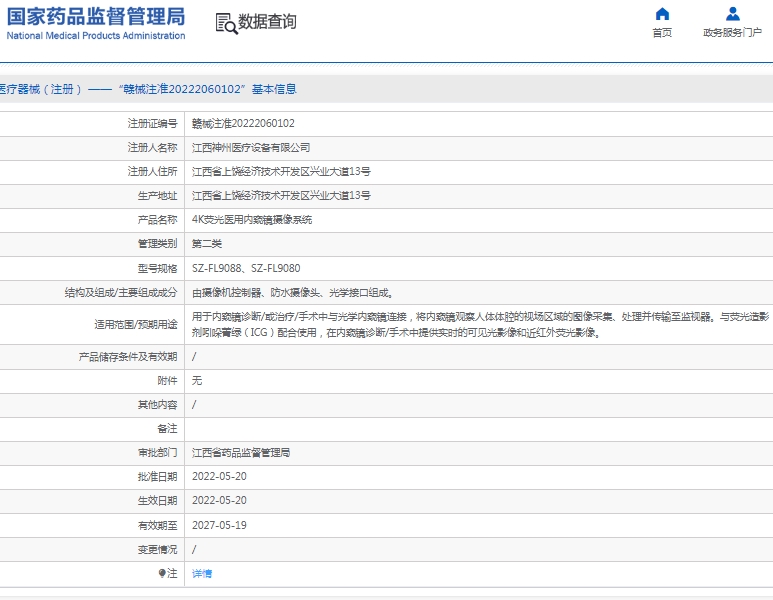The width and height of the screenshot is (773, 600).
Task: Open the 政务服务门户 user portal icon
Action: point(733,14)
